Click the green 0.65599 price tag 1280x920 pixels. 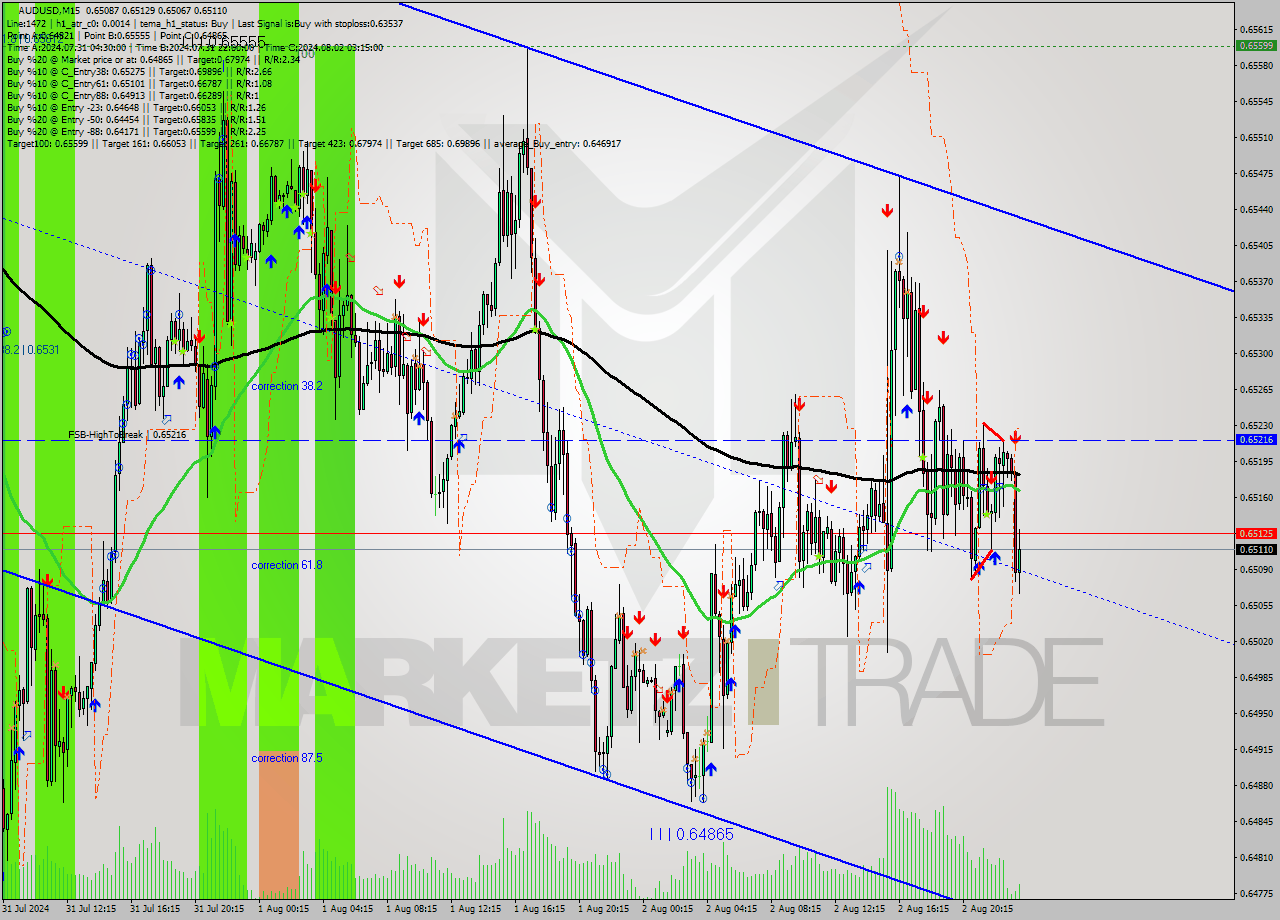[1255, 45]
